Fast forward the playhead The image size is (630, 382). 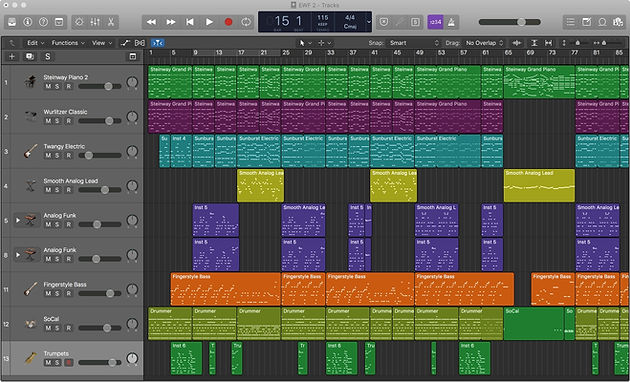171,22
